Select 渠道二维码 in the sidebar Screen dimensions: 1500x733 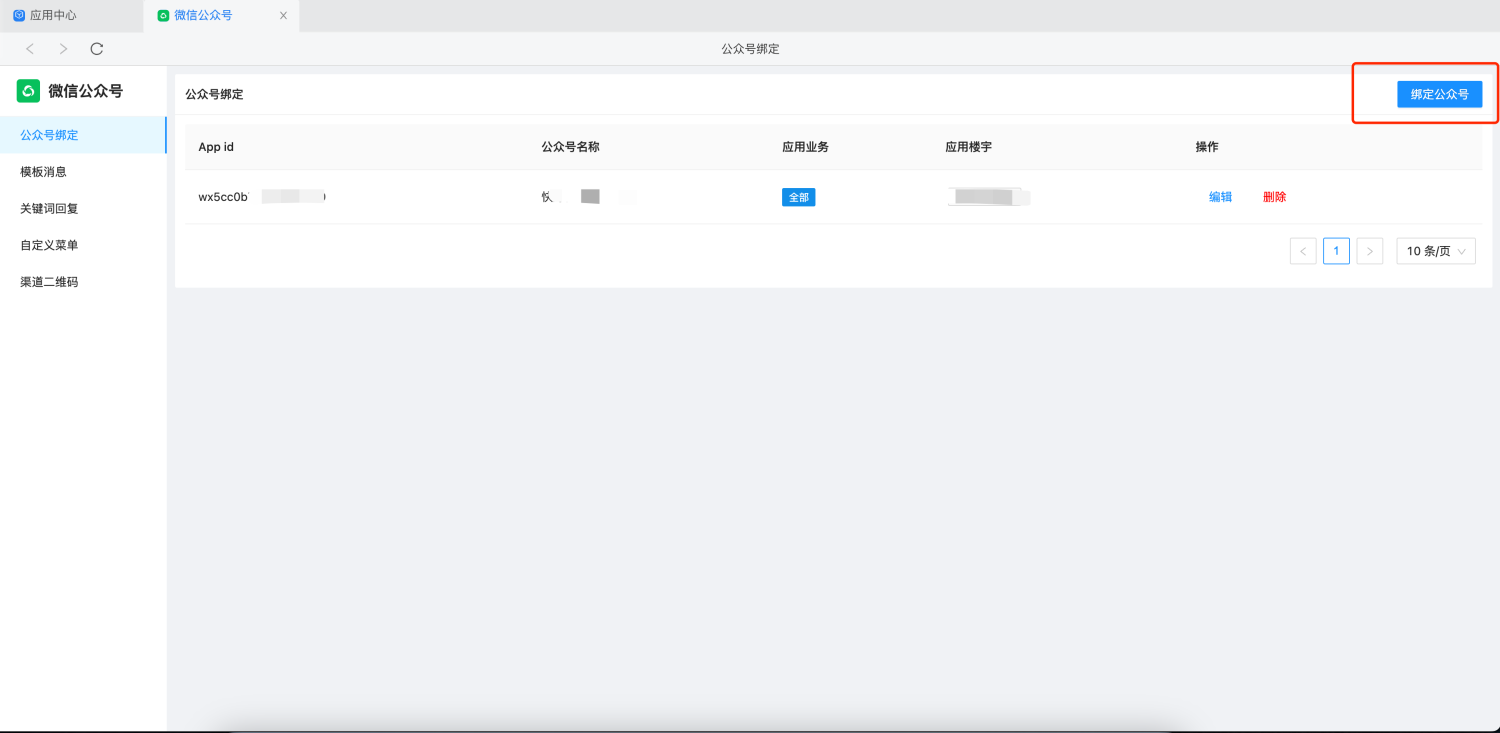tap(49, 282)
